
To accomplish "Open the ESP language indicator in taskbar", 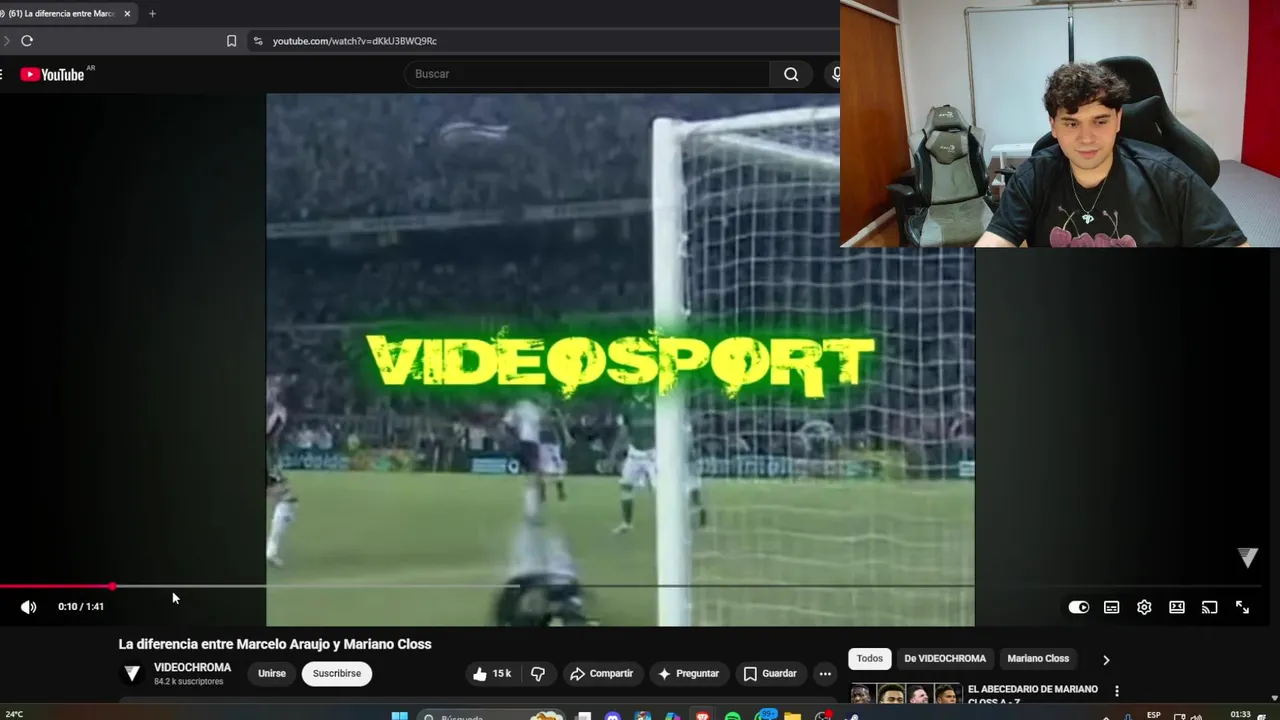I will click(x=1154, y=715).
